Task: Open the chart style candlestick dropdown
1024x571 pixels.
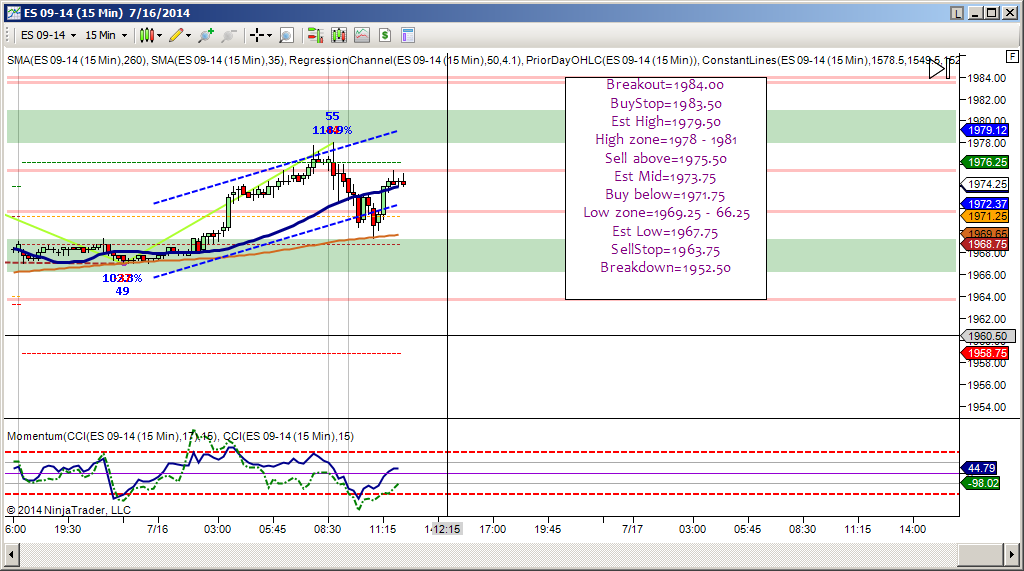Action: (150, 35)
